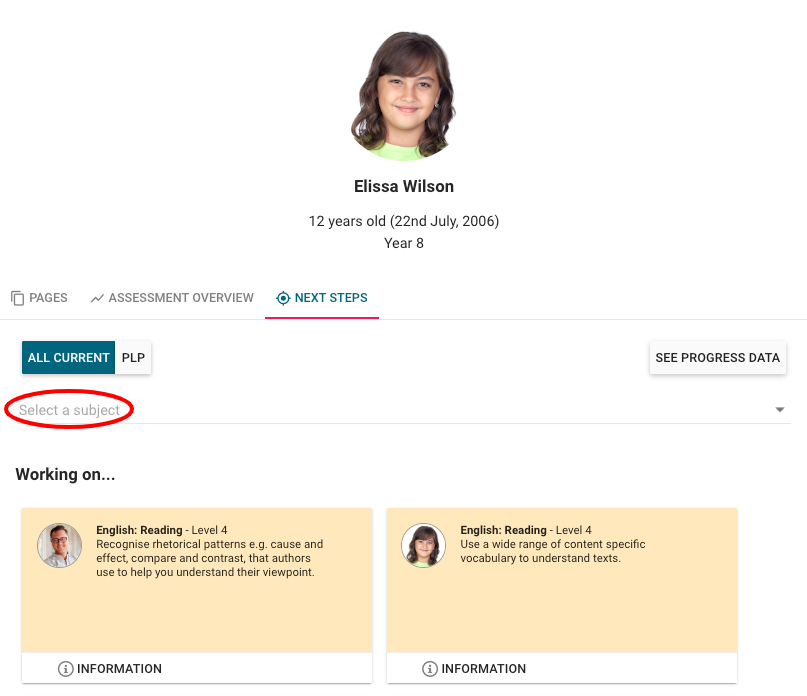Screen dimensions: 807x696
Task: Click the Next Steps target icon
Action: pos(283,298)
